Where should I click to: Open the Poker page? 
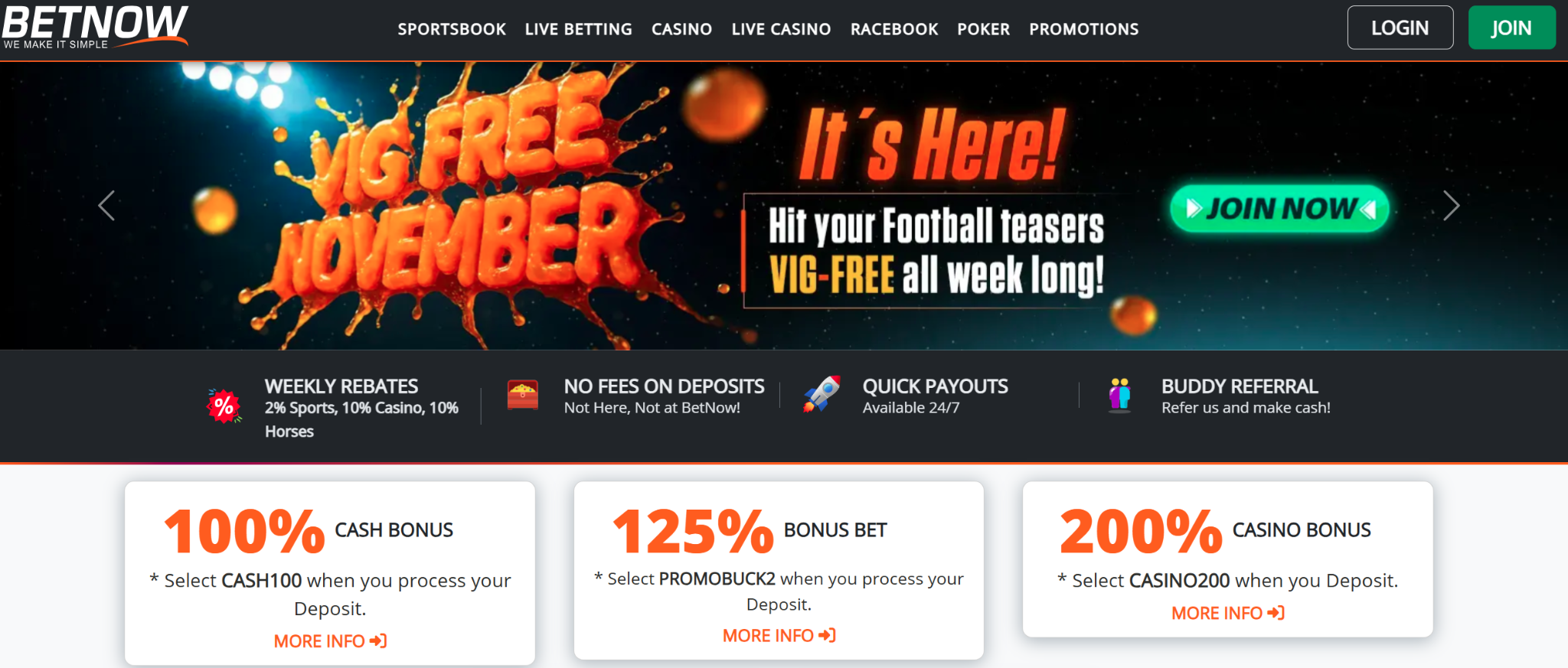tap(983, 29)
